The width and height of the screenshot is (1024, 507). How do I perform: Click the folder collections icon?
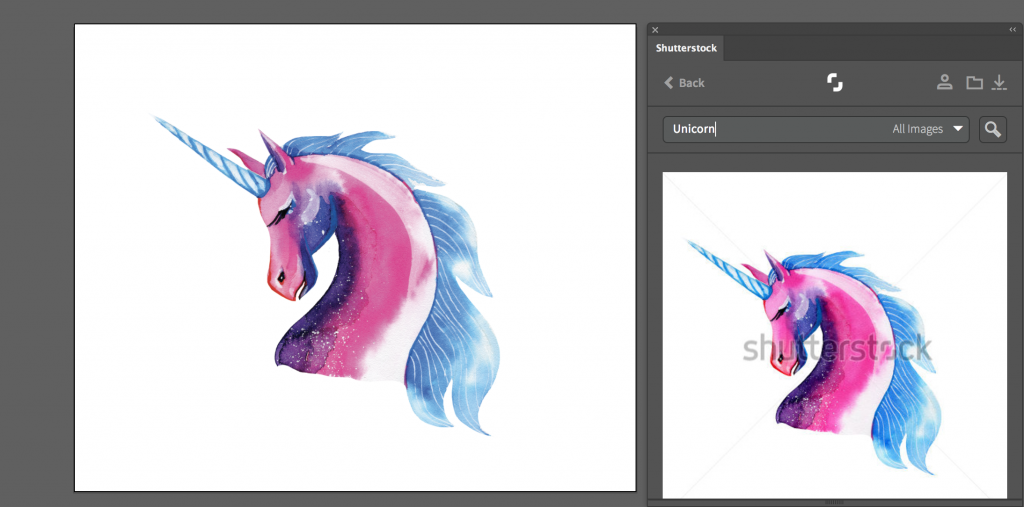[x=974, y=82]
